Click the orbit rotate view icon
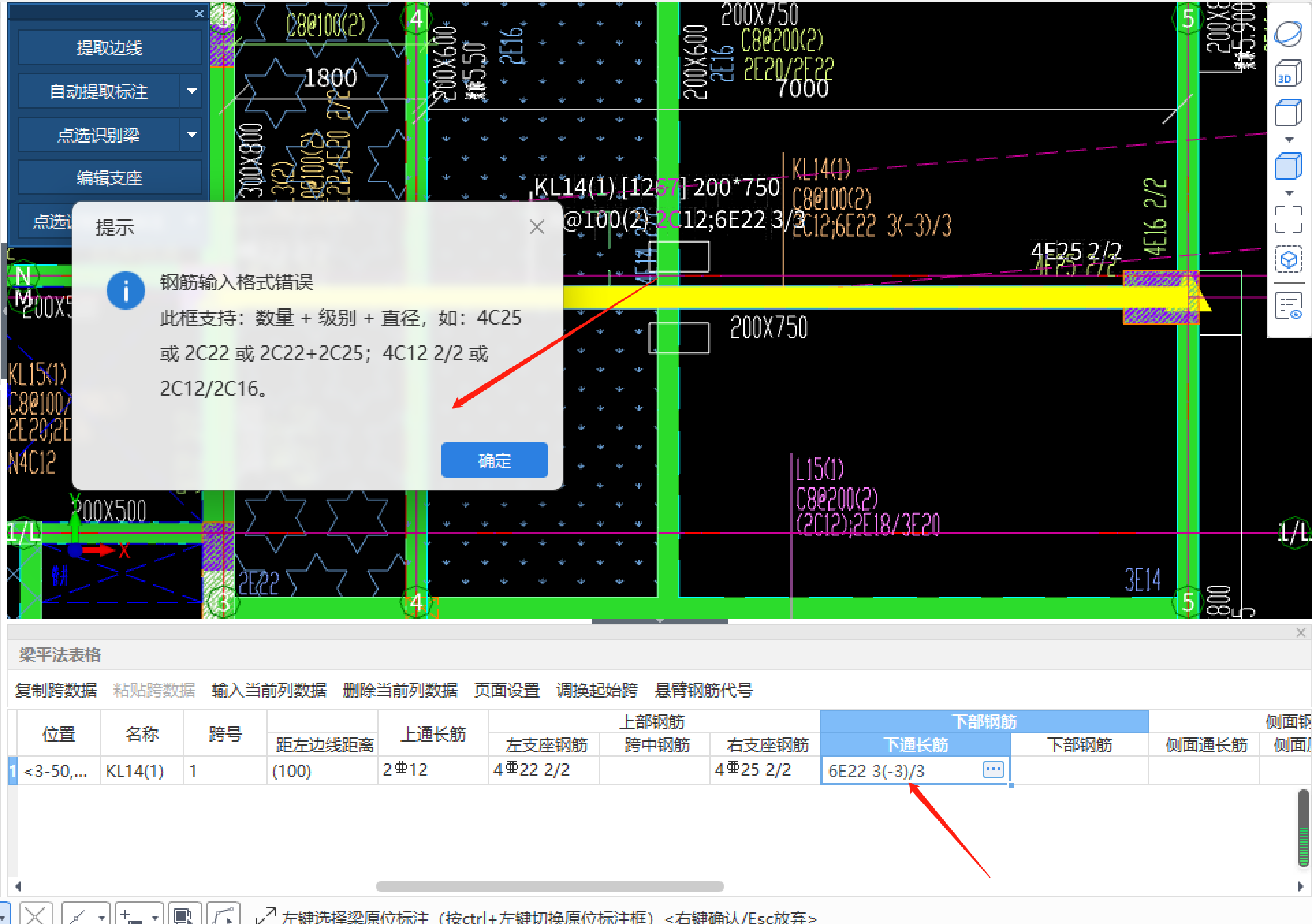This screenshot has width=1312, height=924. click(1288, 34)
